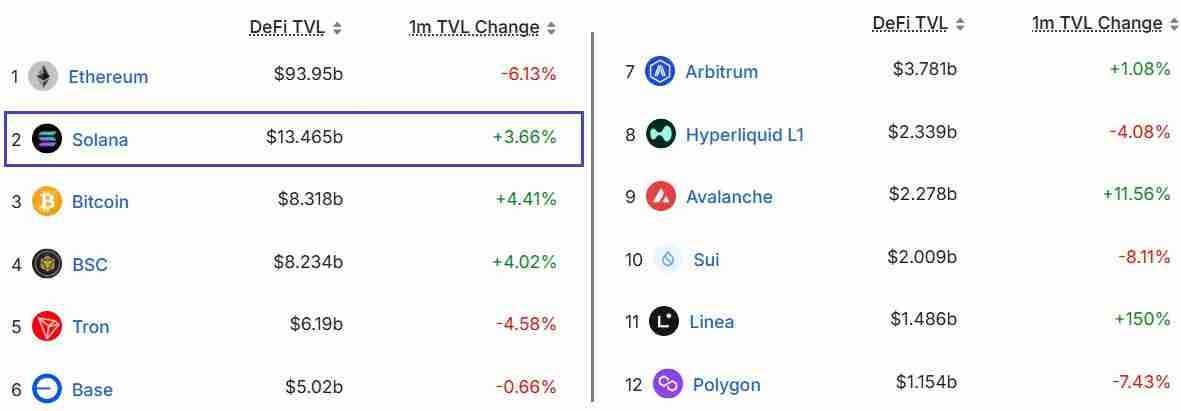Click the Linea logo icon

(664, 321)
